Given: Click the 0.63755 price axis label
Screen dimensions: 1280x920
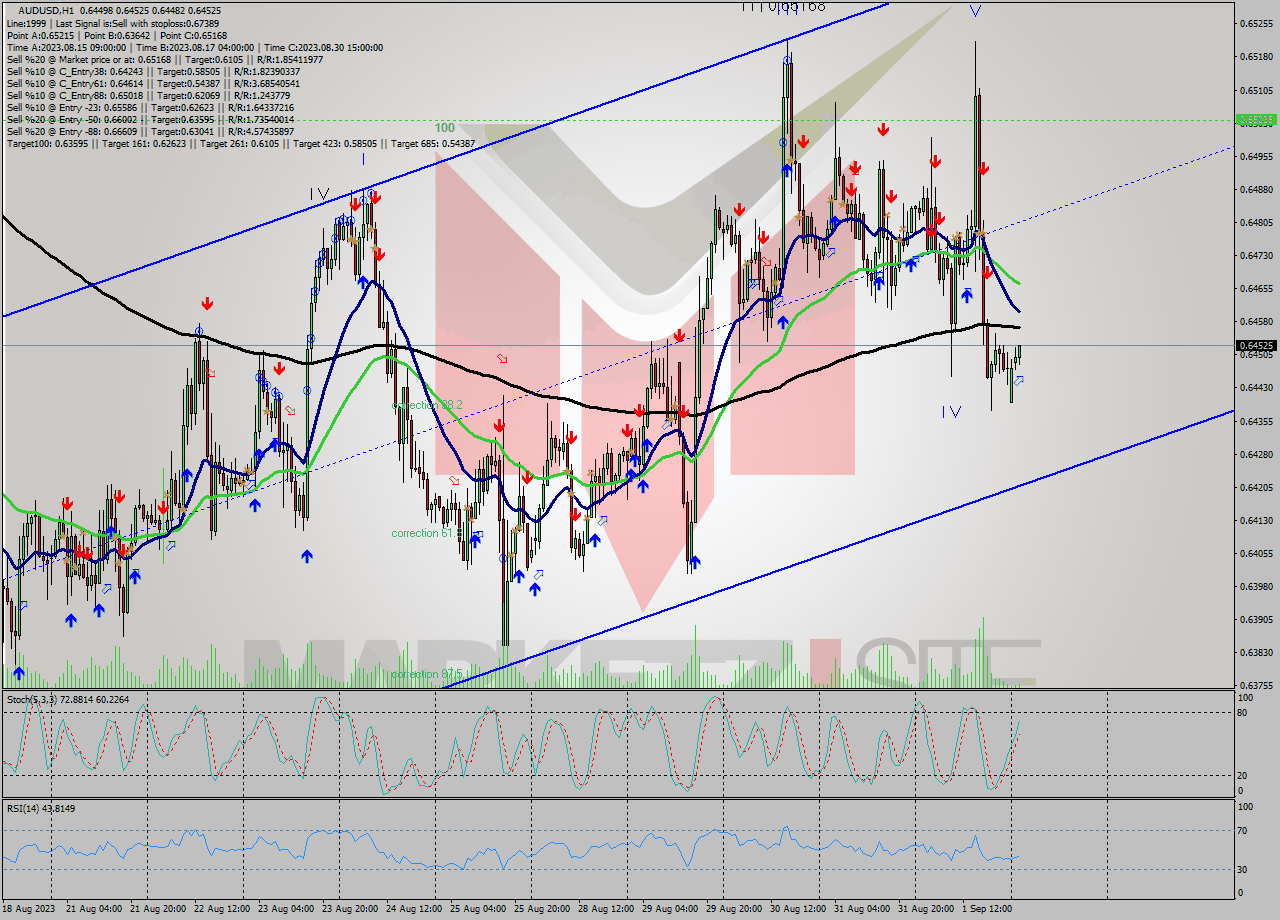Looking at the screenshot, I should [x=1256, y=685].
